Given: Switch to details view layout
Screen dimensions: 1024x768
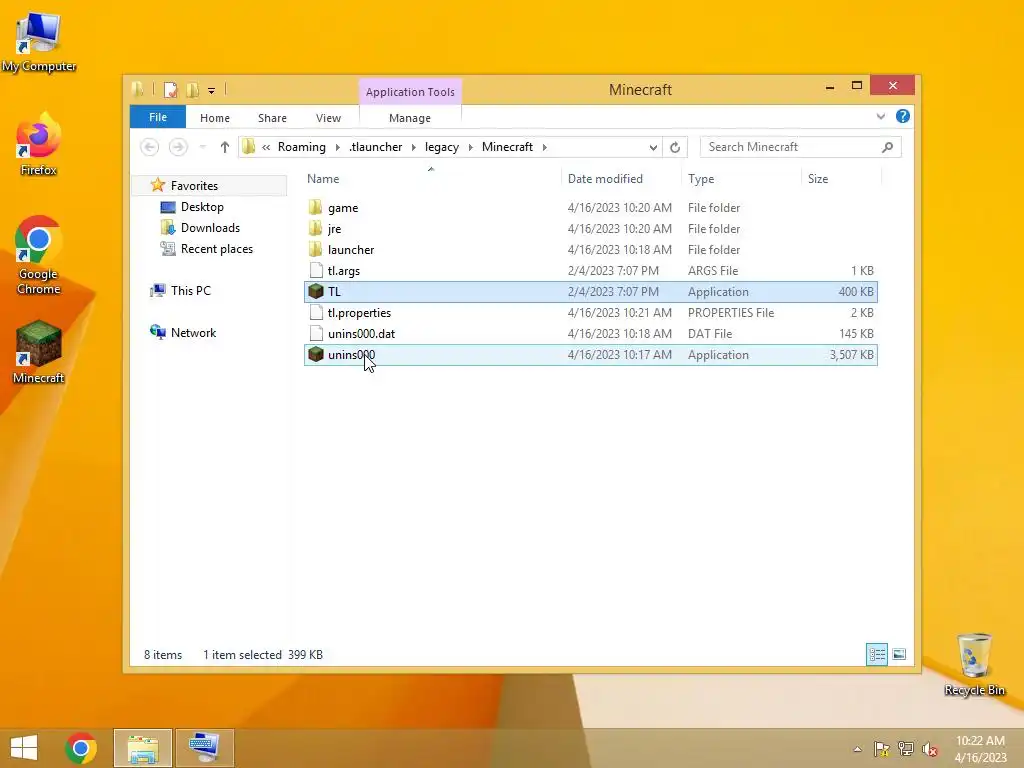Looking at the screenshot, I should coord(876,654).
